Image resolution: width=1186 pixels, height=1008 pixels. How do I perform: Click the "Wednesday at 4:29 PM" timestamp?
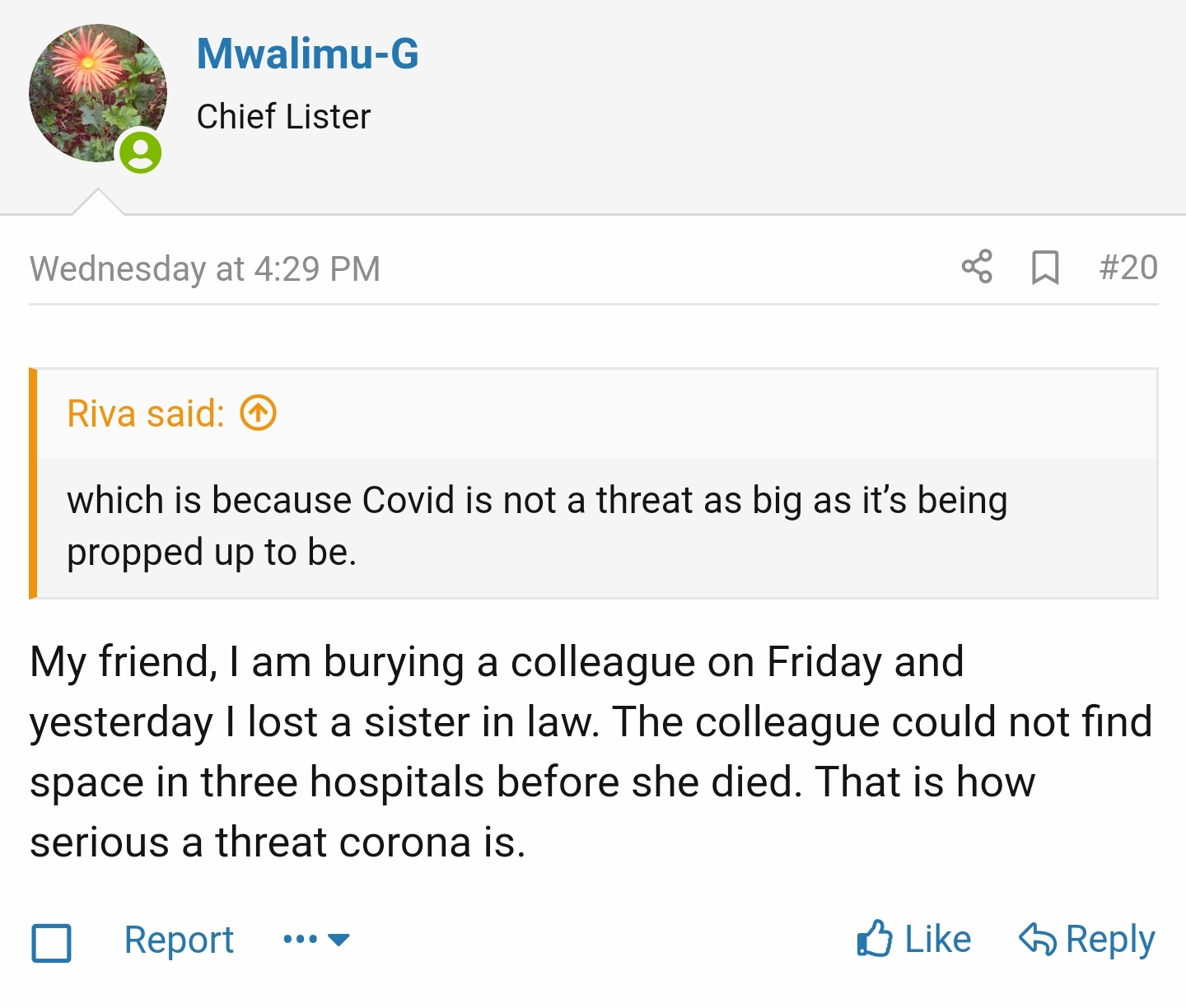click(x=205, y=269)
